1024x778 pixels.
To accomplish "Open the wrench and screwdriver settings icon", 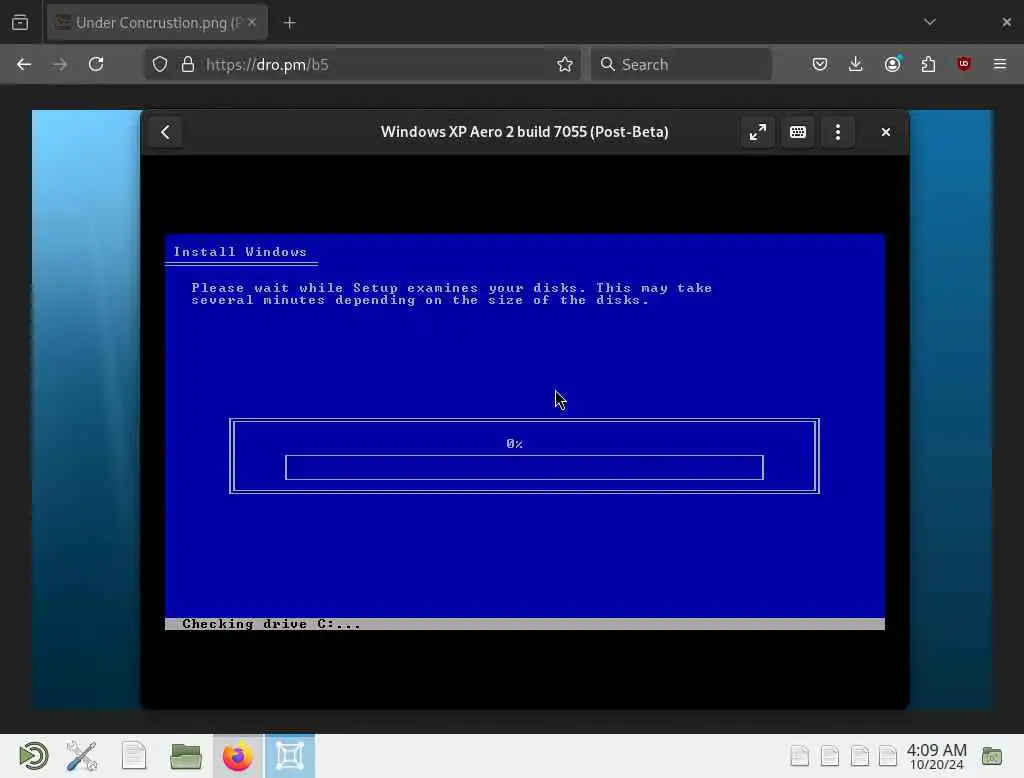I will click(x=82, y=756).
